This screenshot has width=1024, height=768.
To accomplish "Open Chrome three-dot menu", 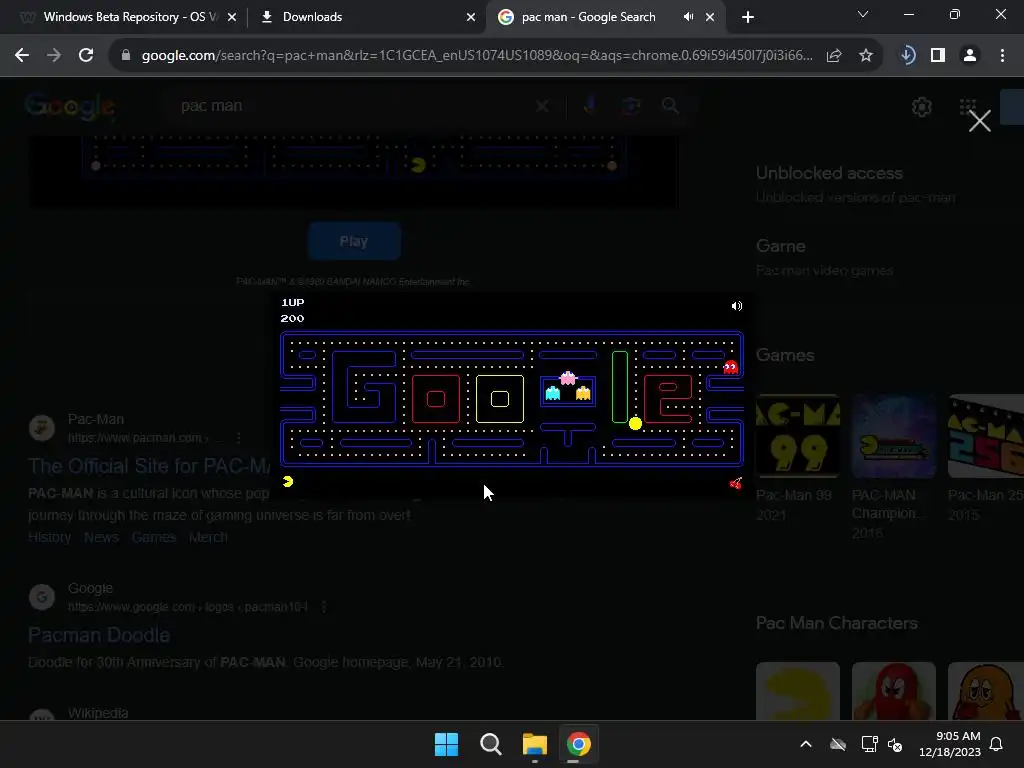I will point(1002,56).
